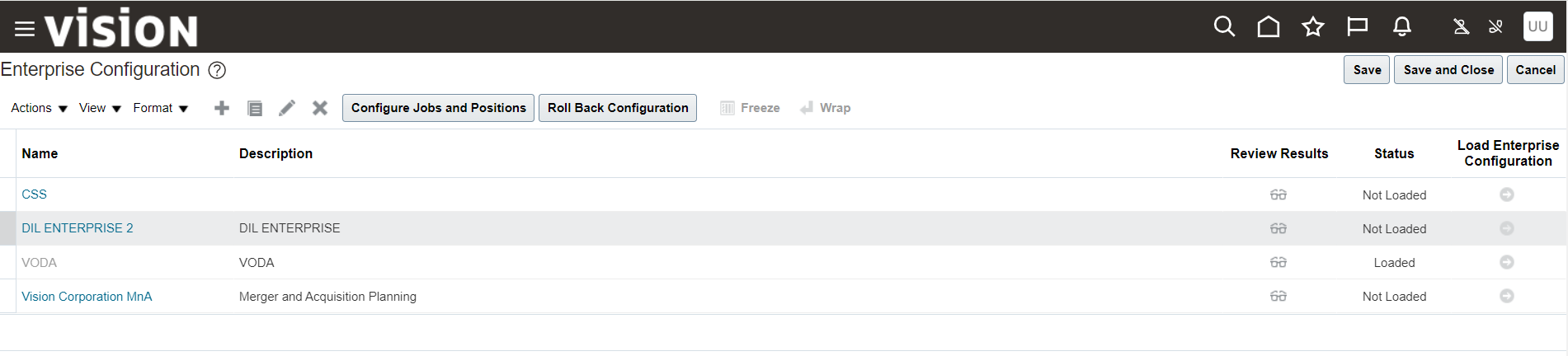Screen dimensions: 1568x356
Task: Expand the Format dropdown menu
Action: [161, 108]
